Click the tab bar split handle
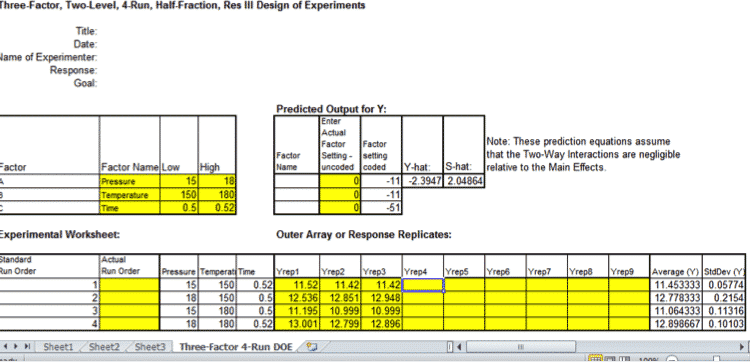Screen dimensions: 750x362 pos(450,347)
